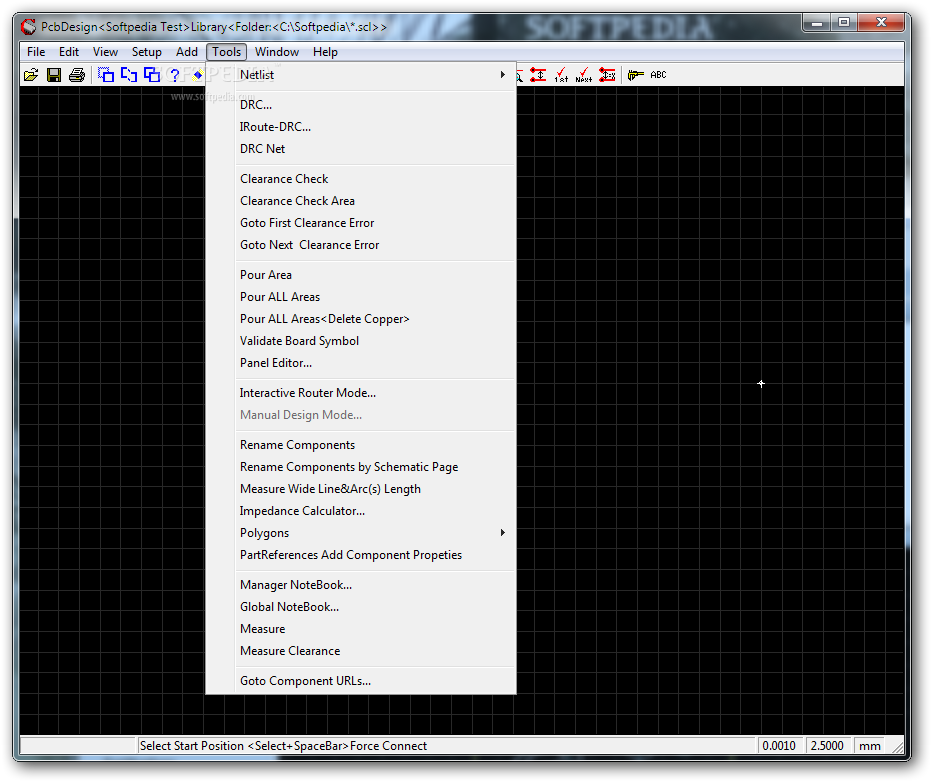Click the ABC text toolbar icon
Image resolution: width=932 pixels, height=782 pixels.
(658, 75)
